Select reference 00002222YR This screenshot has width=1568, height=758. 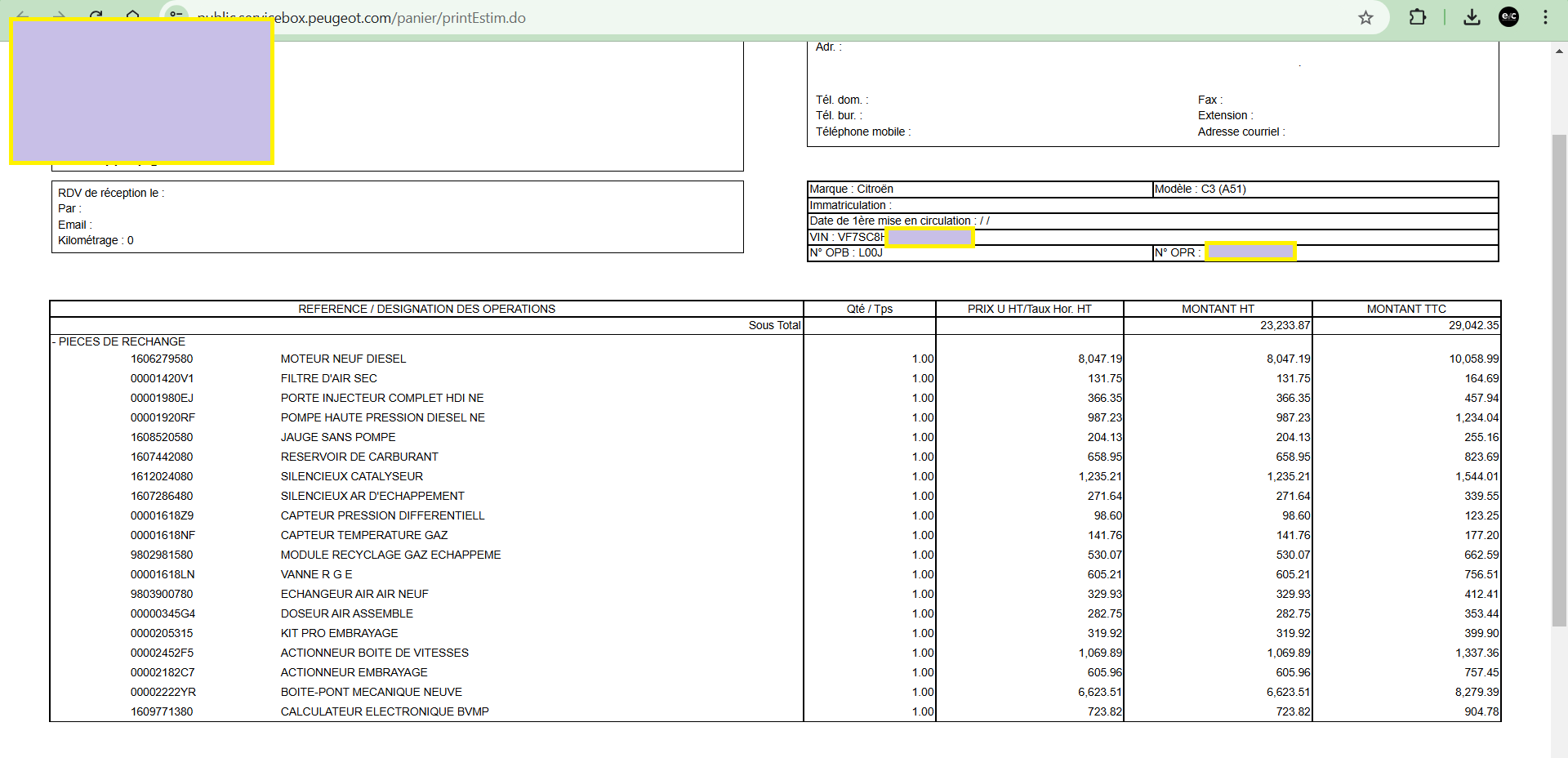[163, 692]
